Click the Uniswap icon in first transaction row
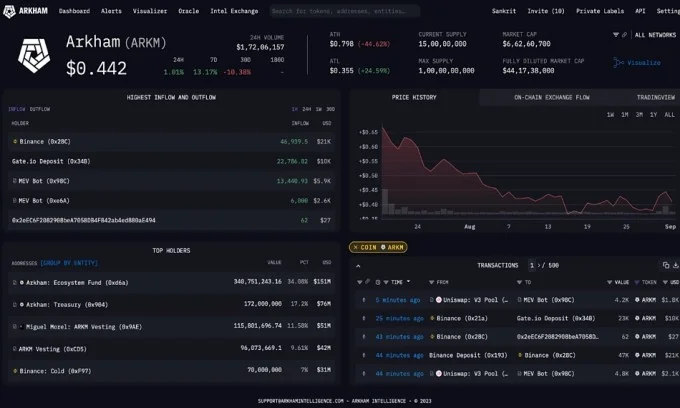This screenshot has height=408, width=680. coord(438,299)
